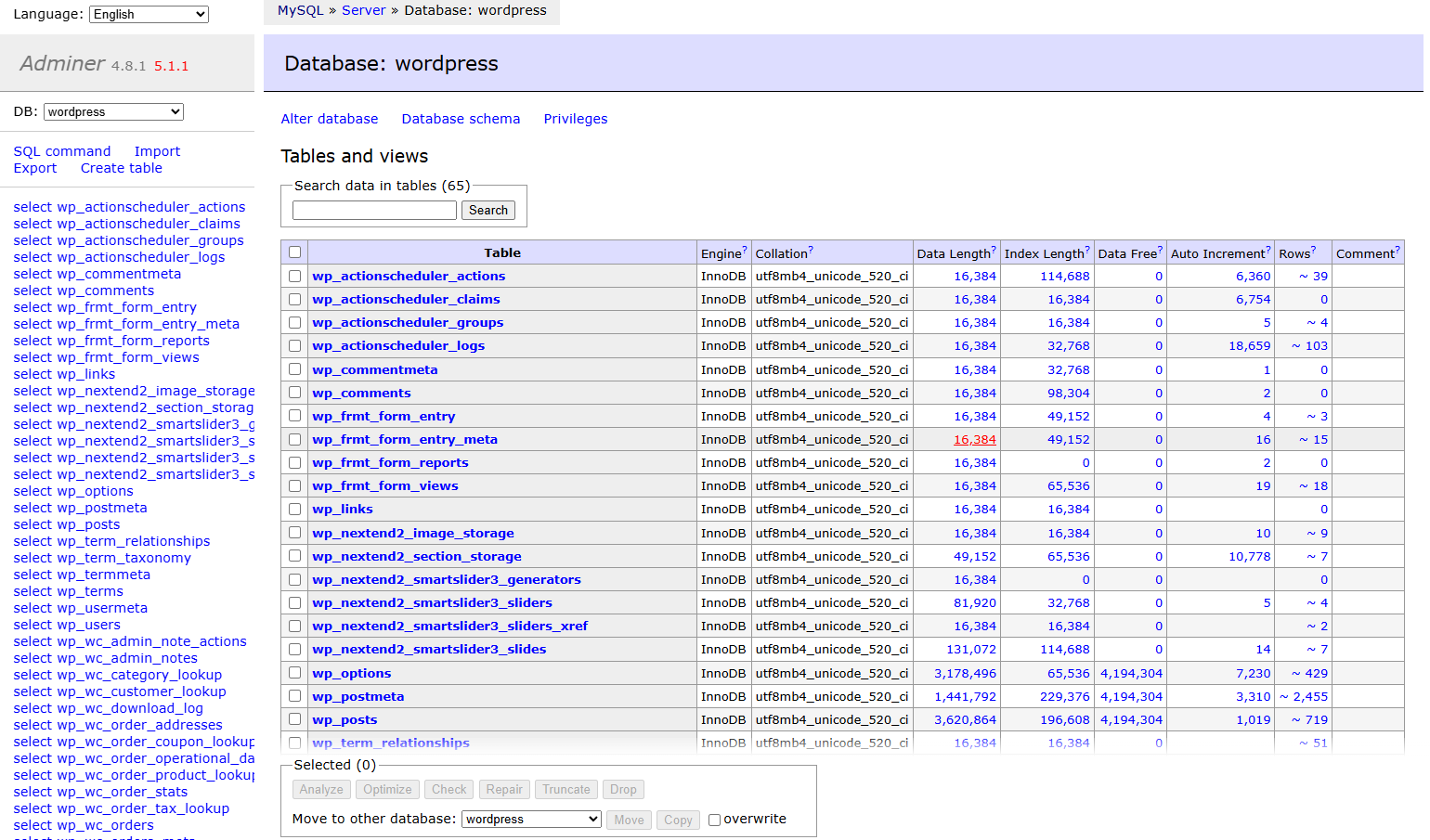This screenshot has width=1430, height=840.
Task: Click the help question mark beside Engine
Action: 745,251
